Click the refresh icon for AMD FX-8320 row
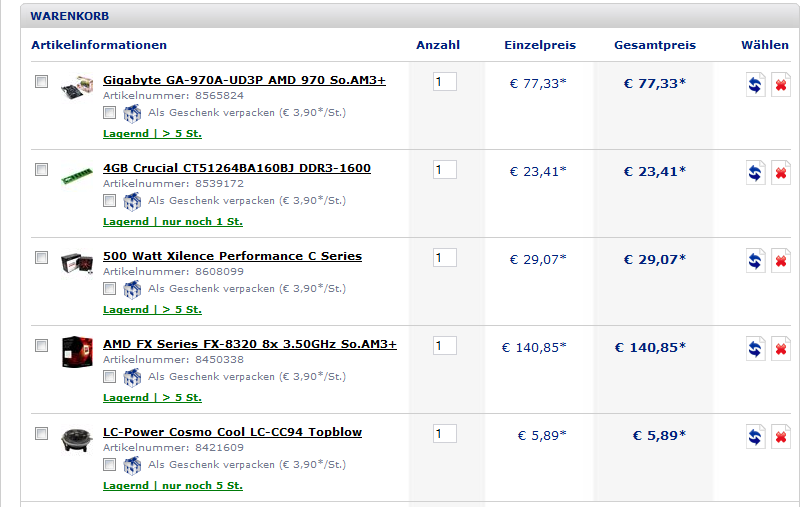The image size is (807, 507). (x=756, y=348)
